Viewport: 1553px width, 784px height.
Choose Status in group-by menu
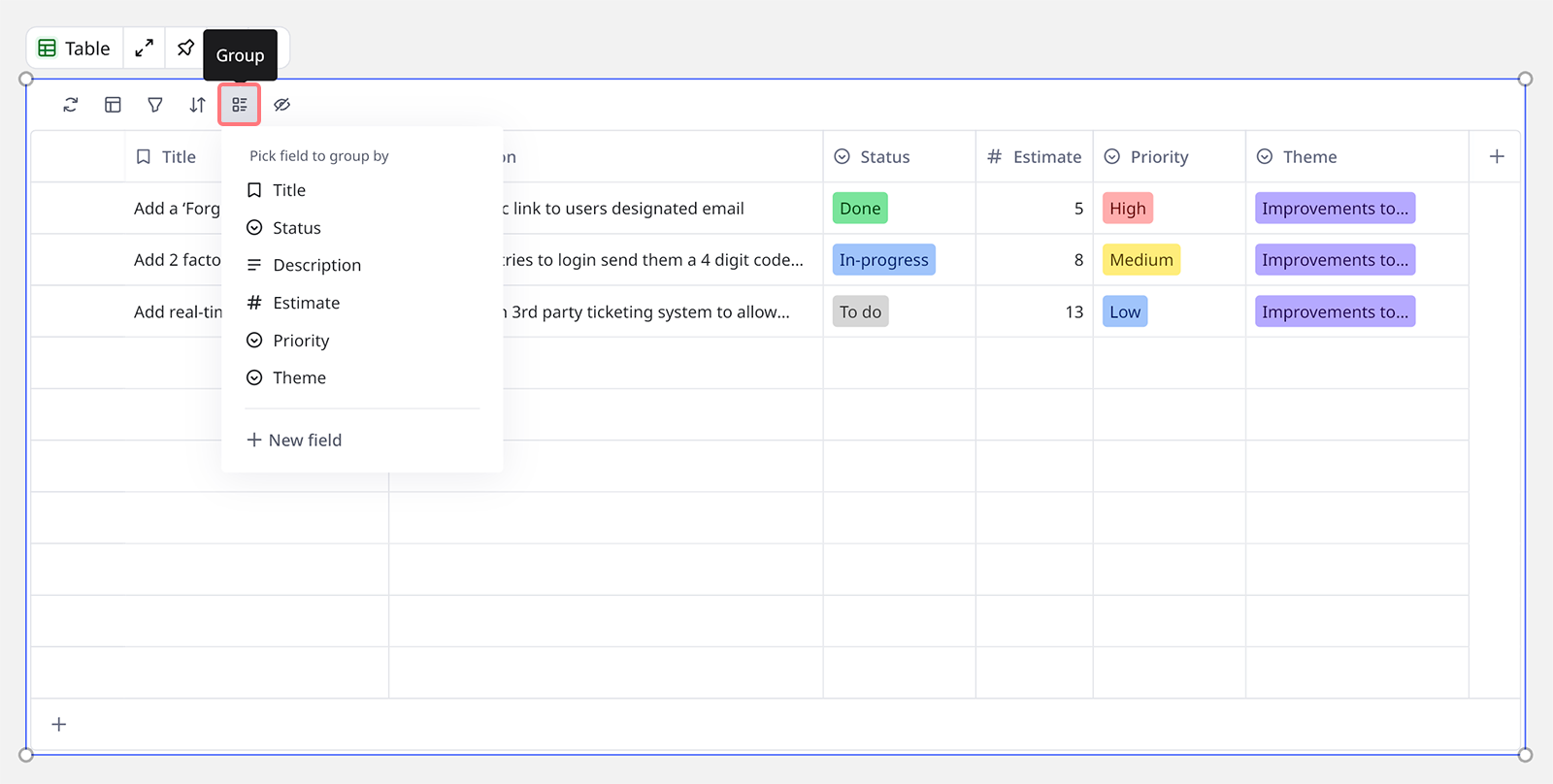pyautogui.click(x=296, y=228)
